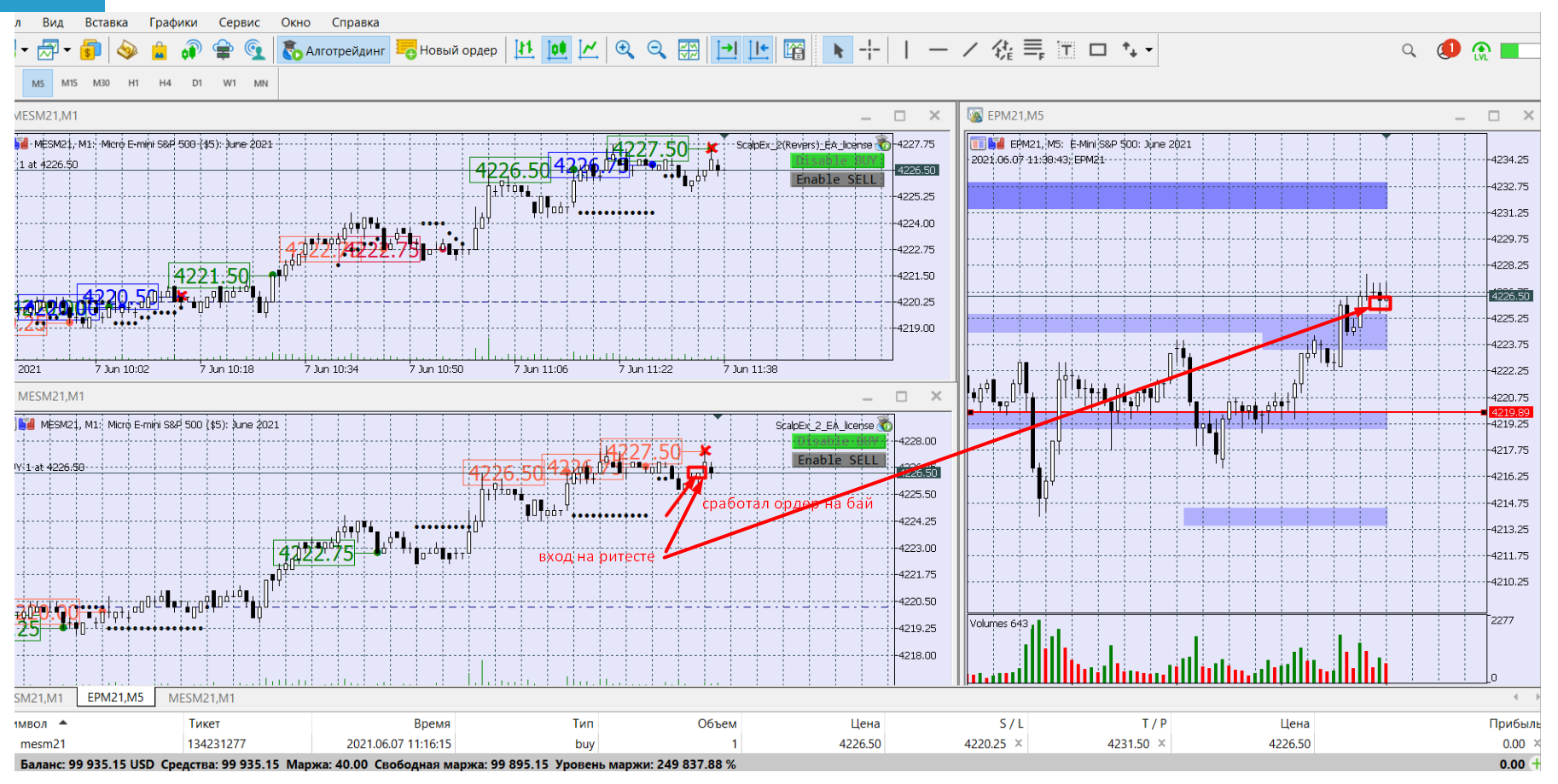
Task: Open the Market Watch money icon
Action: [x=90, y=50]
